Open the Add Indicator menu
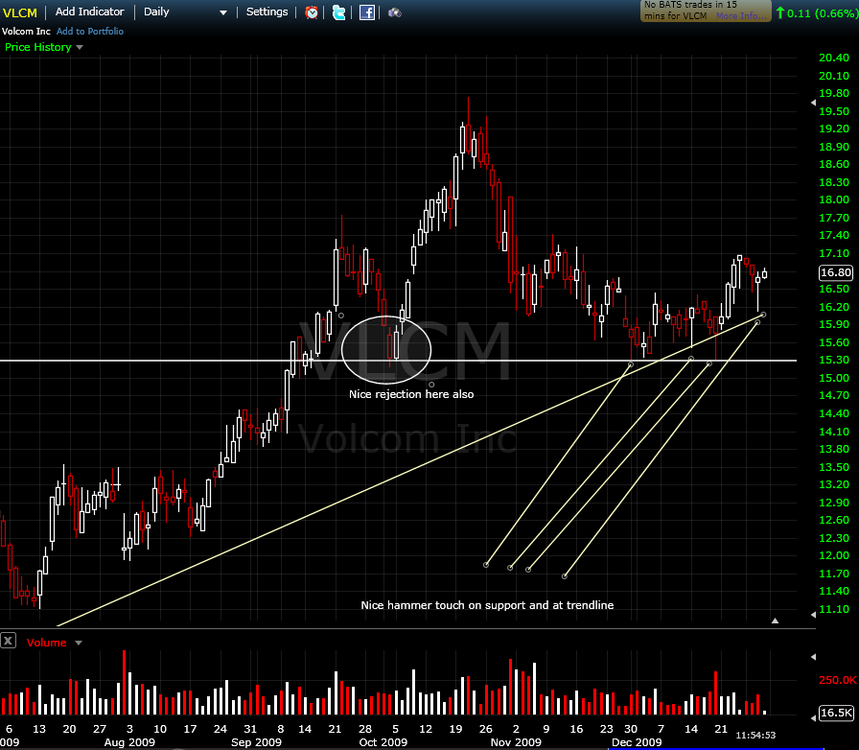The image size is (859, 750). tap(89, 12)
